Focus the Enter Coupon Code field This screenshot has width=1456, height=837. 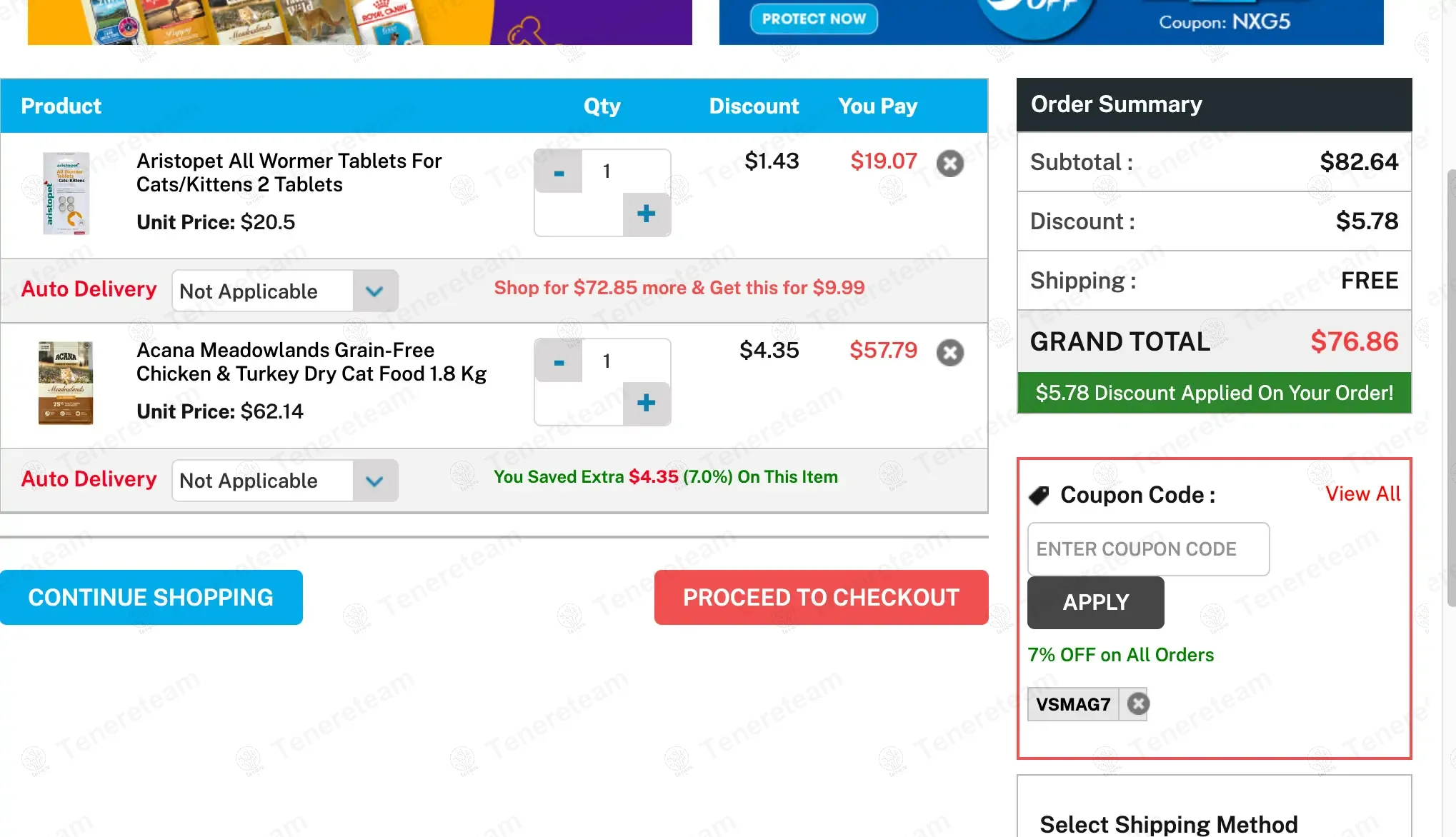1147,548
